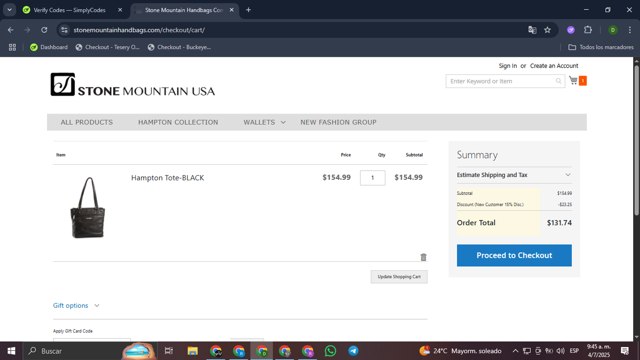This screenshot has width=640, height=360.
Task: Open browser extensions puzzle icon
Action: tap(588, 30)
